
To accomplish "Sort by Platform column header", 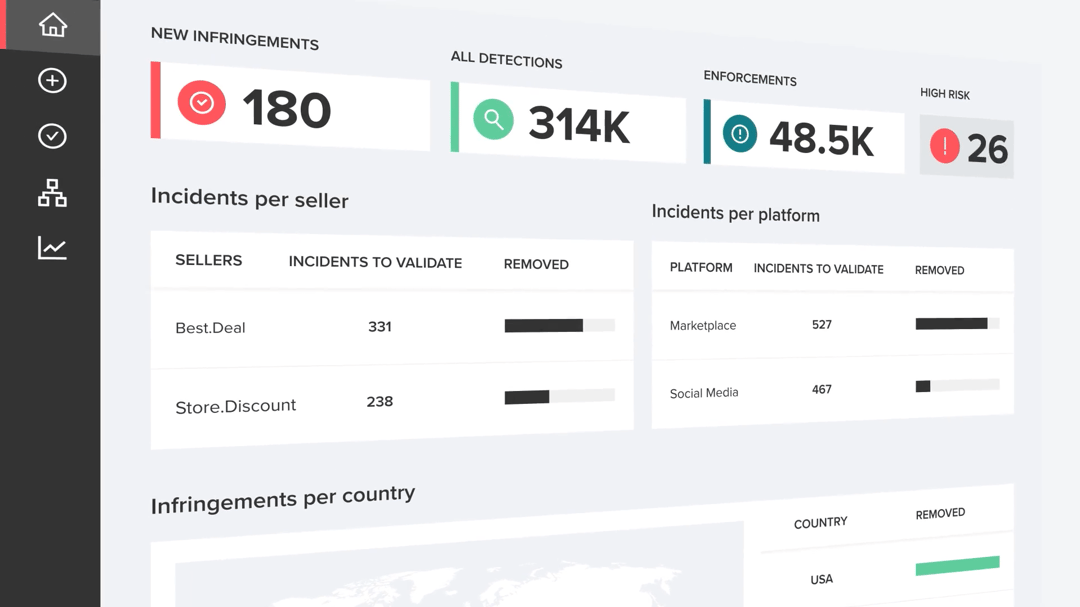I will 701,268.
